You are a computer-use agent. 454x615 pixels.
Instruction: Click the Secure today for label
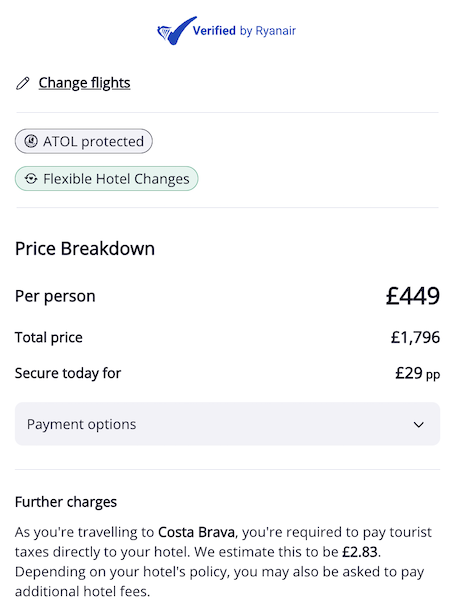click(x=68, y=373)
